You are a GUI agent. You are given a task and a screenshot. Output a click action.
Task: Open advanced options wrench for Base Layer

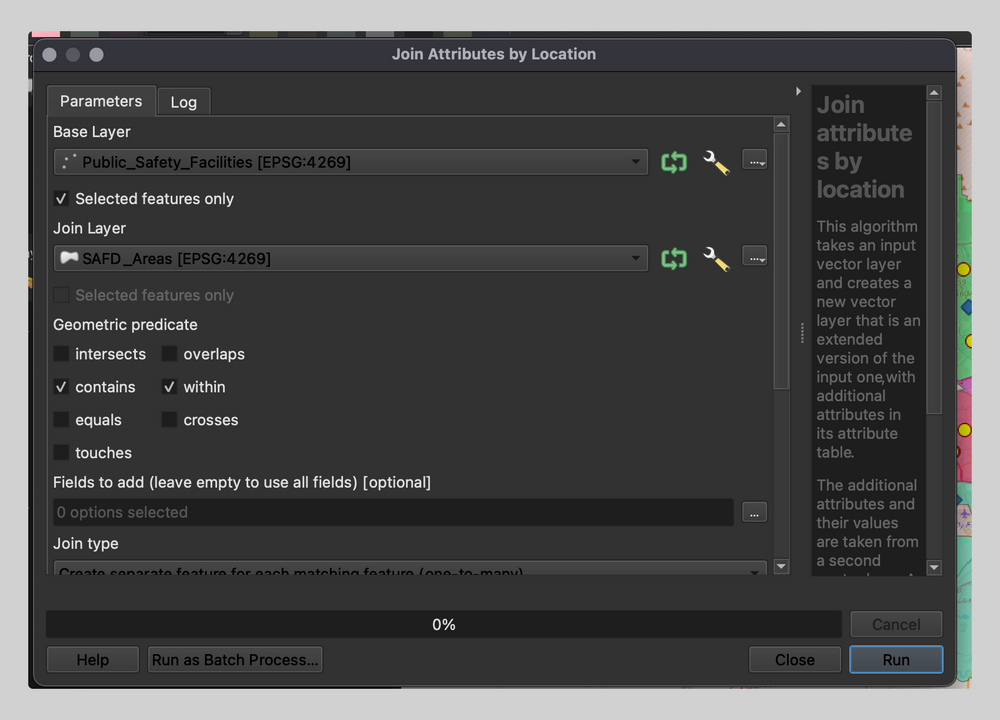tap(716, 162)
